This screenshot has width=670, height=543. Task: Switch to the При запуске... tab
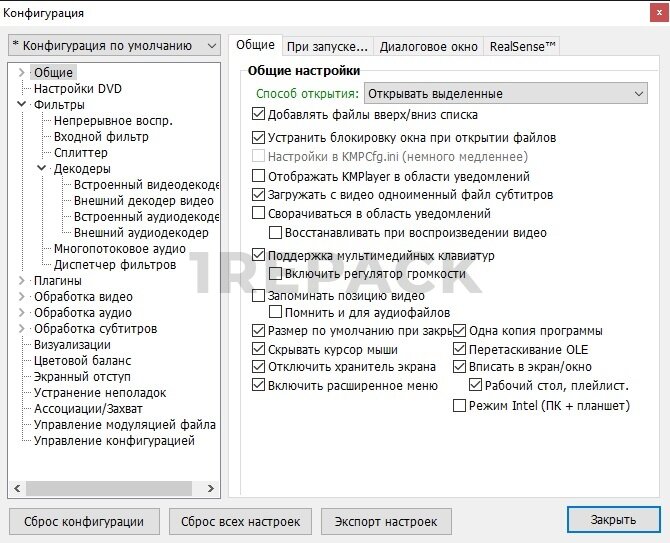coord(327,46)
